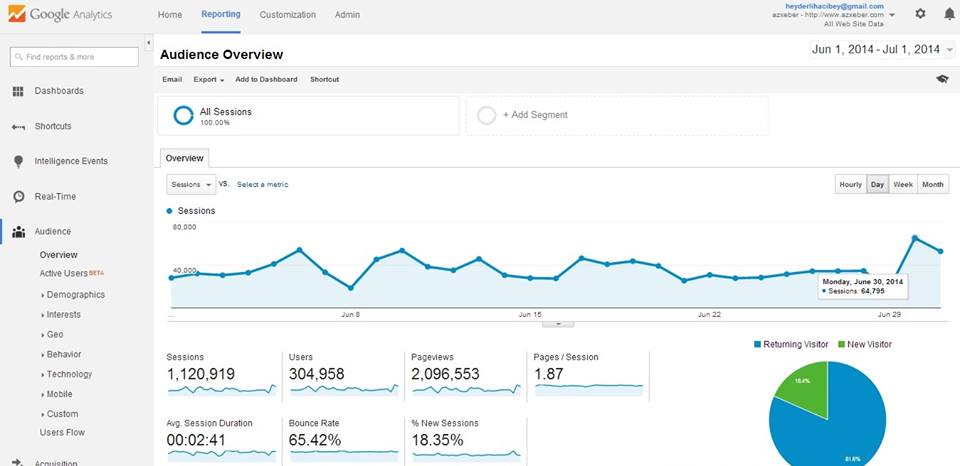
Task: Click the Intelligence Events lightbulb icon
Action: click(18, 162)
